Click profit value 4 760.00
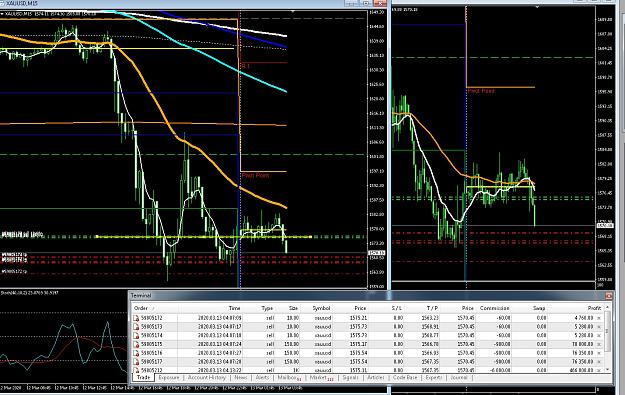 tap(584, 318)
